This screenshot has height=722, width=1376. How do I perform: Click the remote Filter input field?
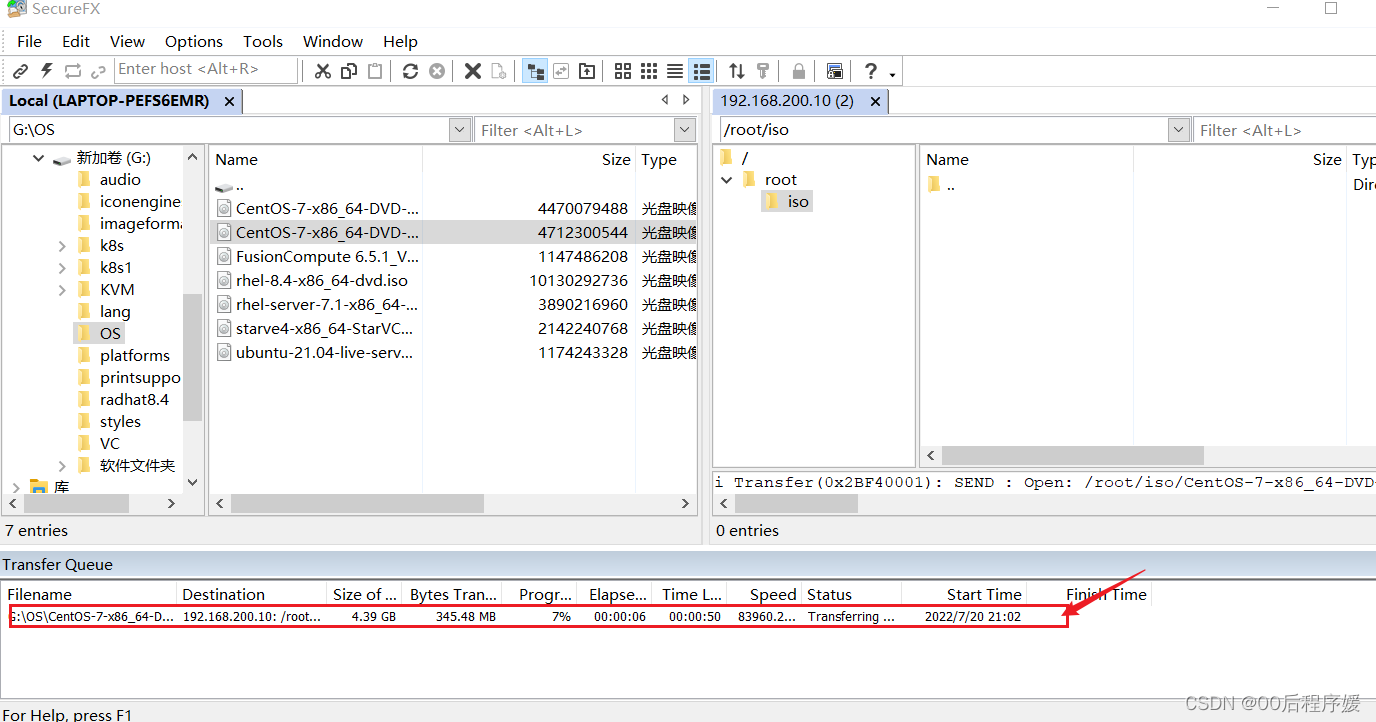[1285, 130]
